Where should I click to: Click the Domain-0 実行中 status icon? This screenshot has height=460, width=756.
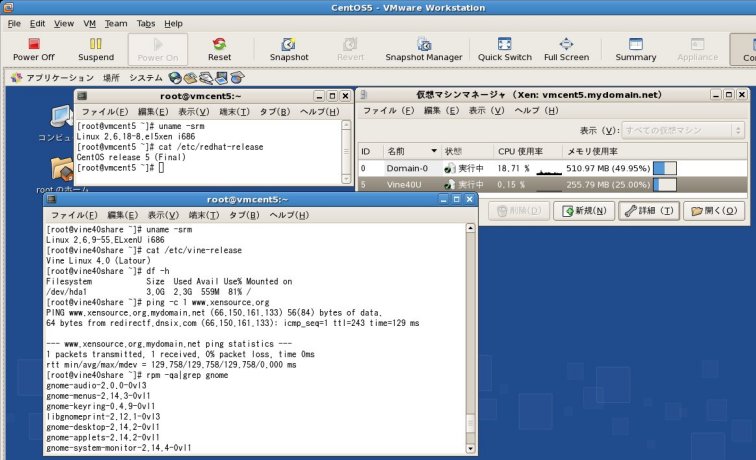[449, 168]
